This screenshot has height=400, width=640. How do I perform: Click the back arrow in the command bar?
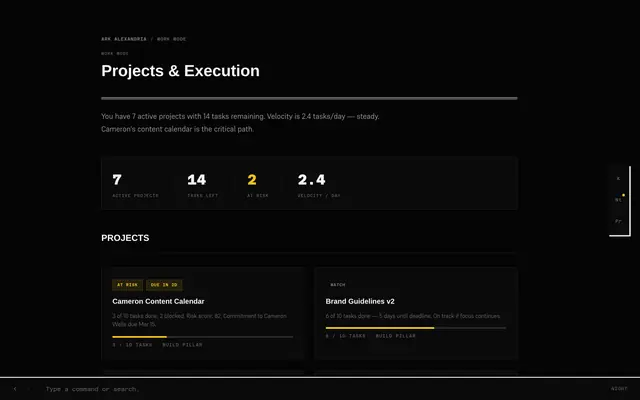click(x=15, y=389)
